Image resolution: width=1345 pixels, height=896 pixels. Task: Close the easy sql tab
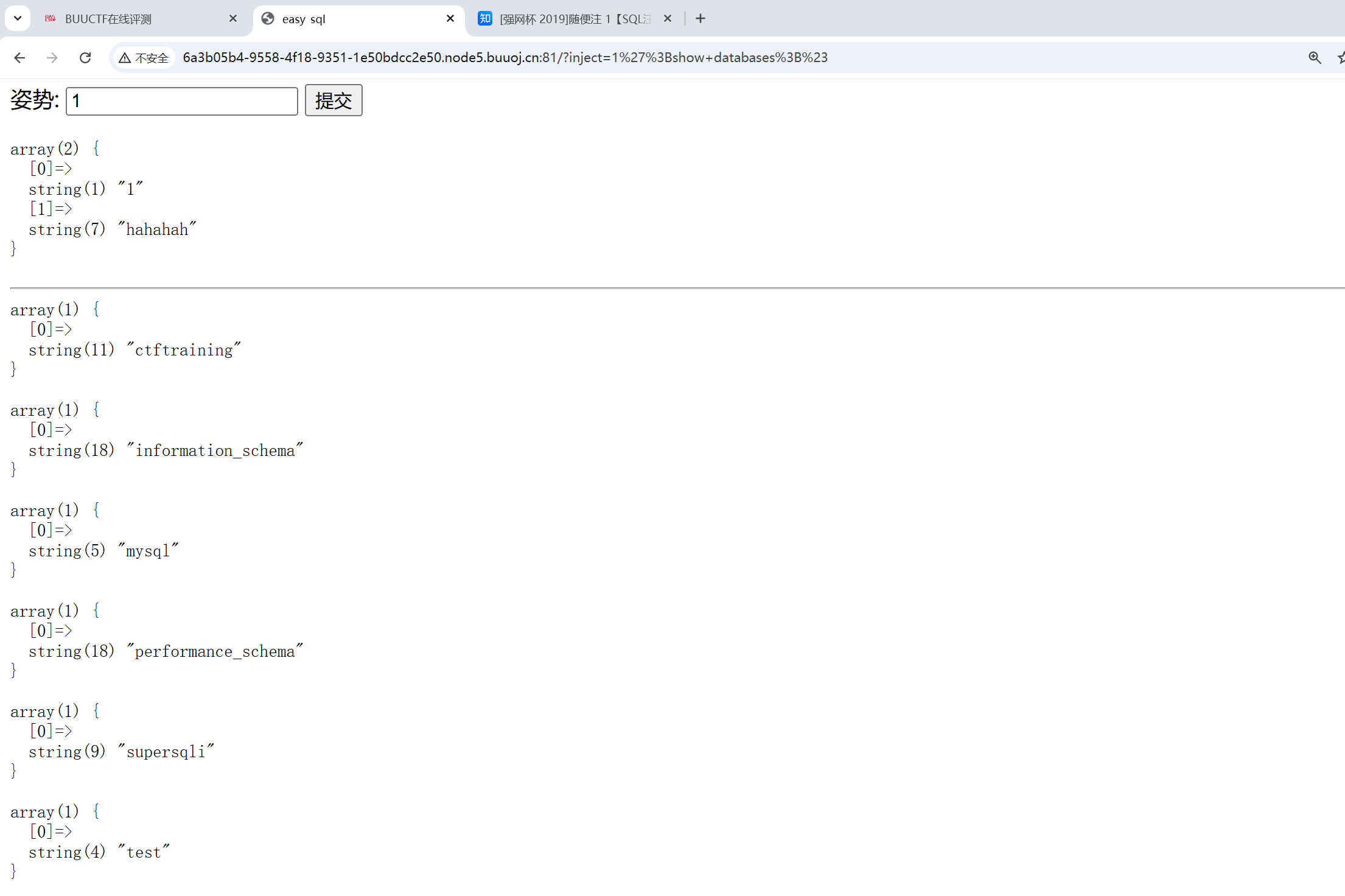(x=450, y=19)
